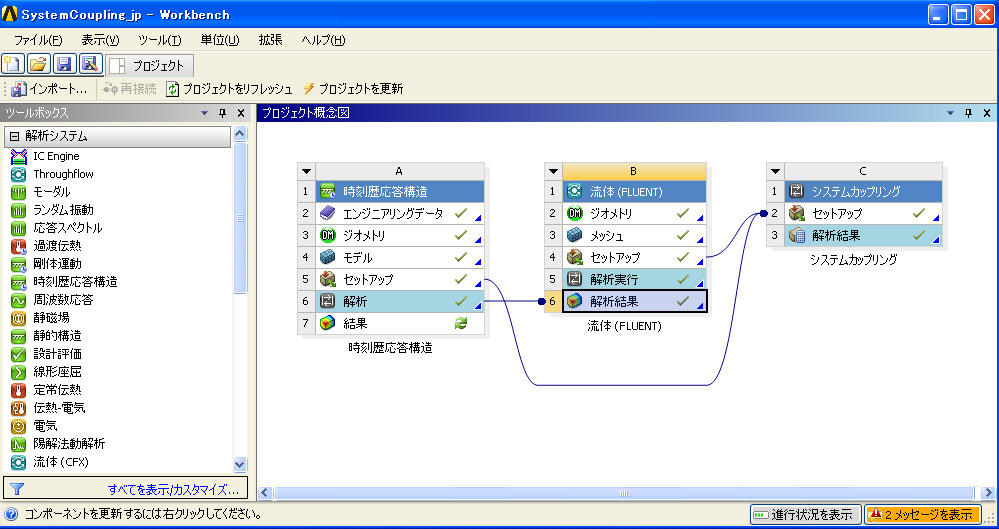This screenshot has width=999, height=529.
Task: Open the ファイル(F) menu
Action: (38, 40)
